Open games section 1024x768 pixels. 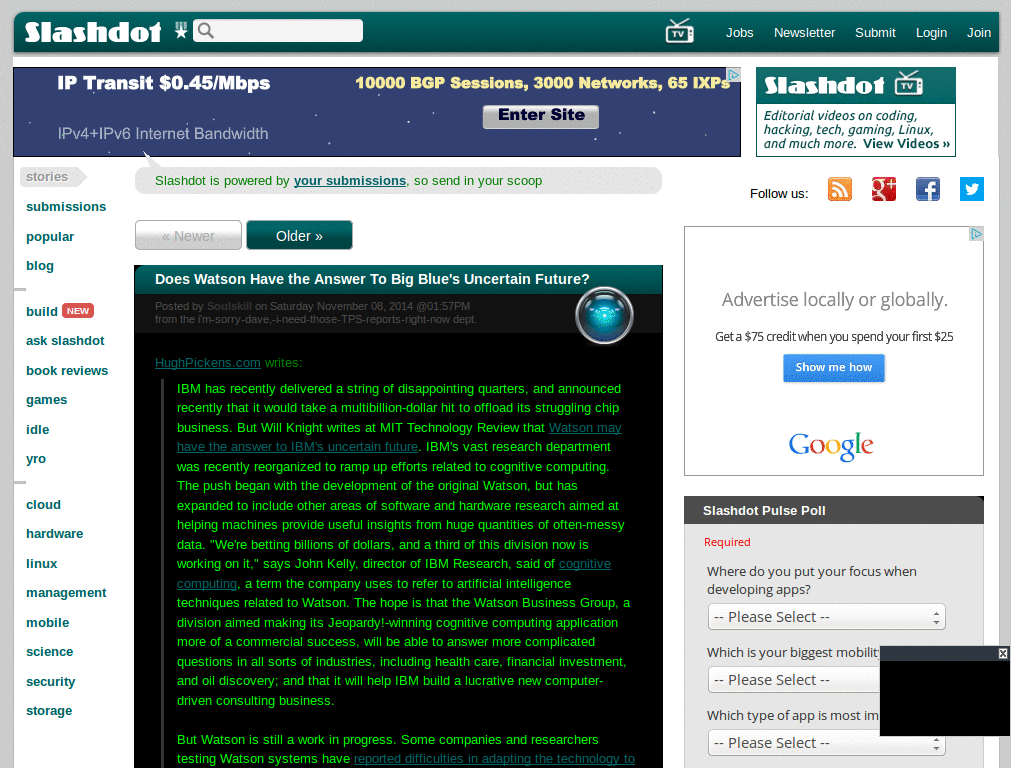tap(46, 400)
